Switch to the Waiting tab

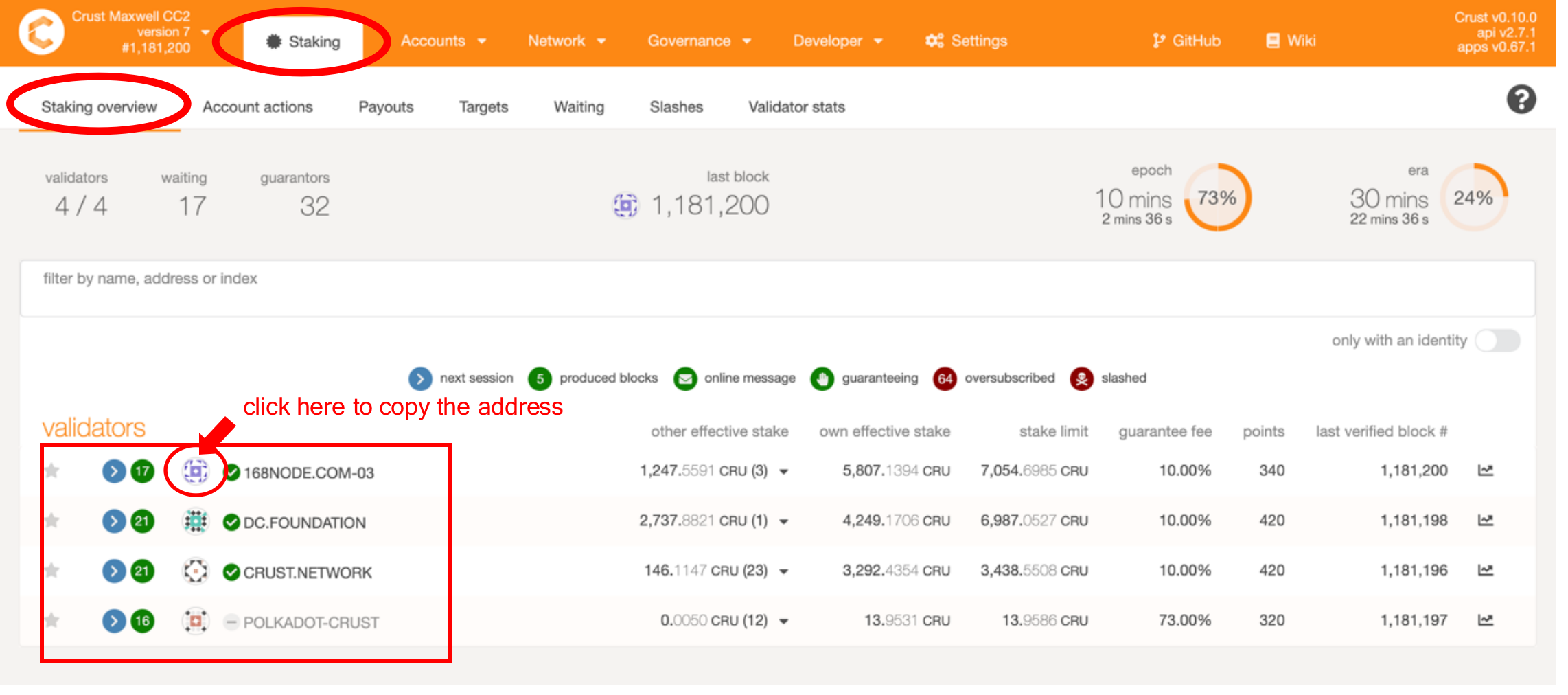point(579,107)
